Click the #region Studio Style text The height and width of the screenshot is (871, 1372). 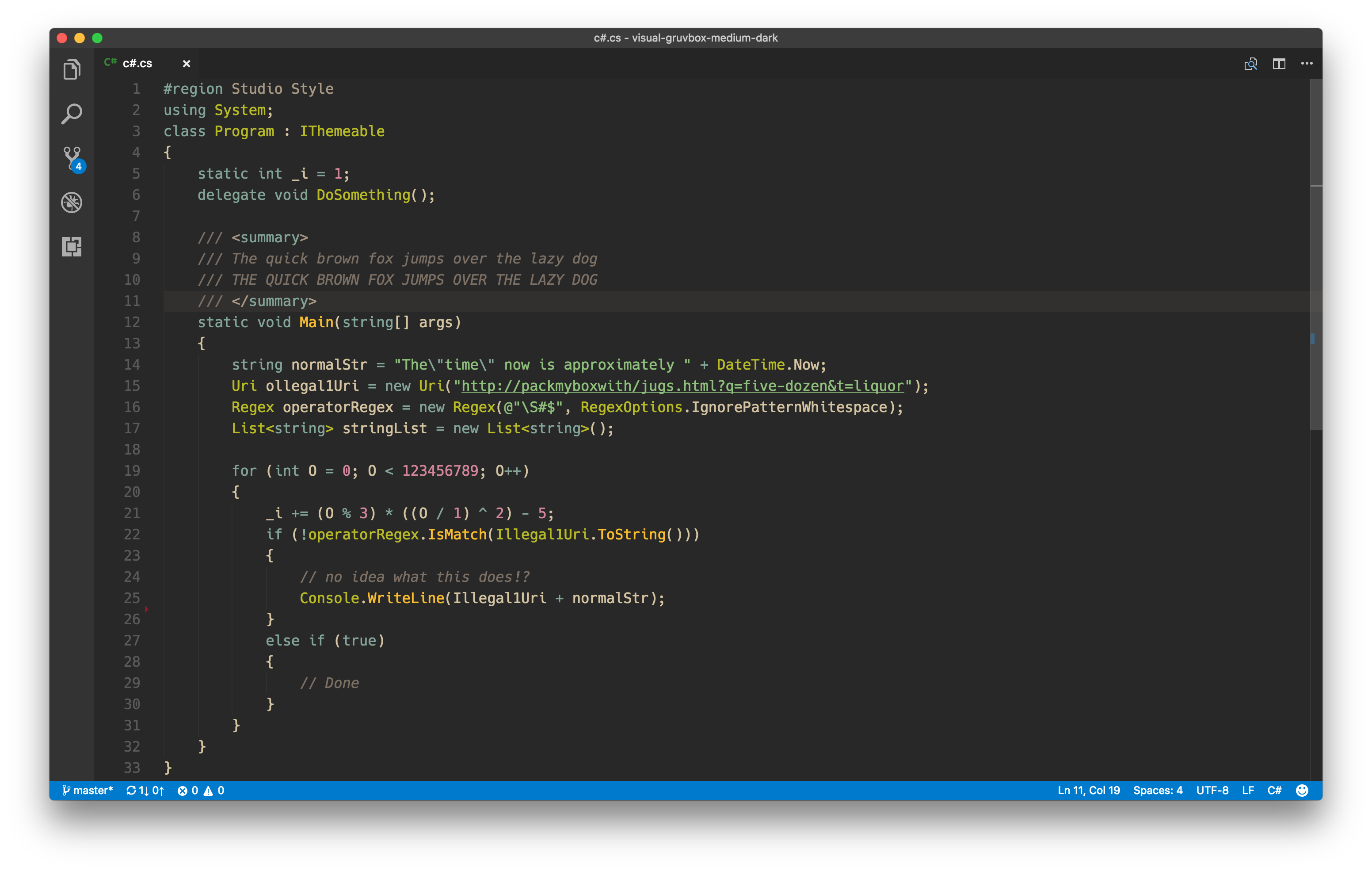pyautogui.click(x=248, y=89)
